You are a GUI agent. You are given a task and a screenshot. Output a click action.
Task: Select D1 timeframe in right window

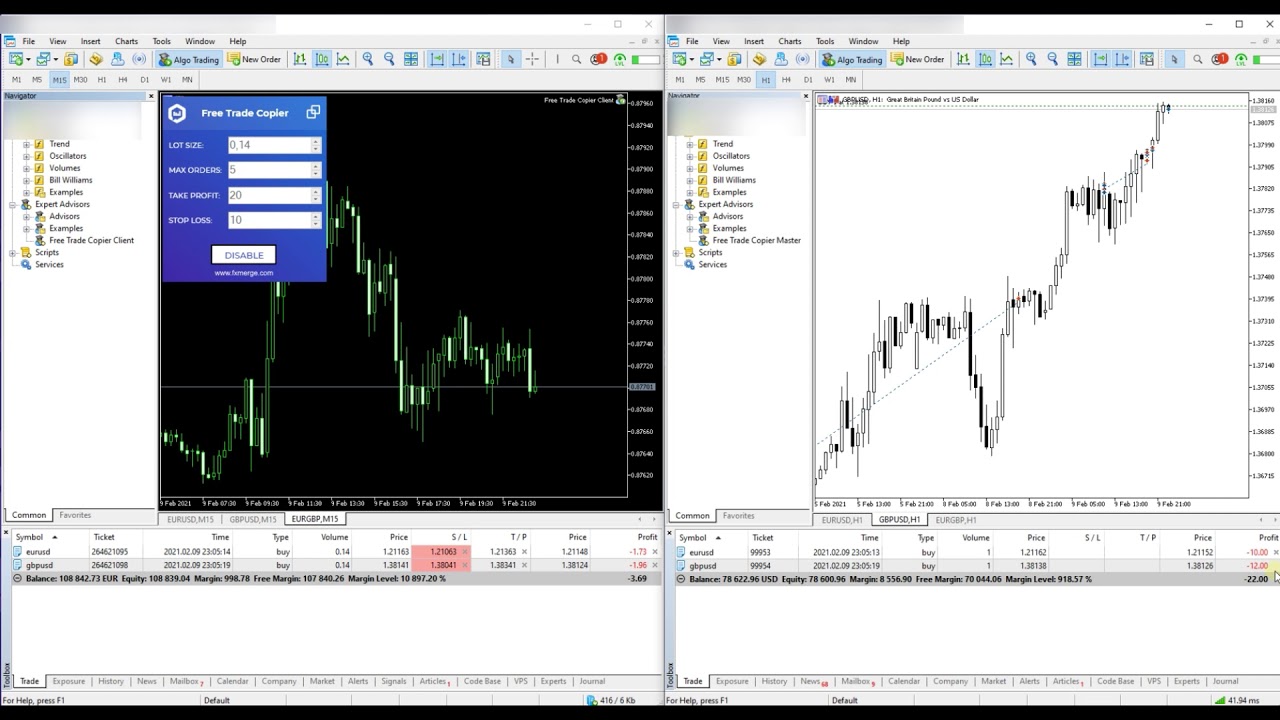point(808,80)
